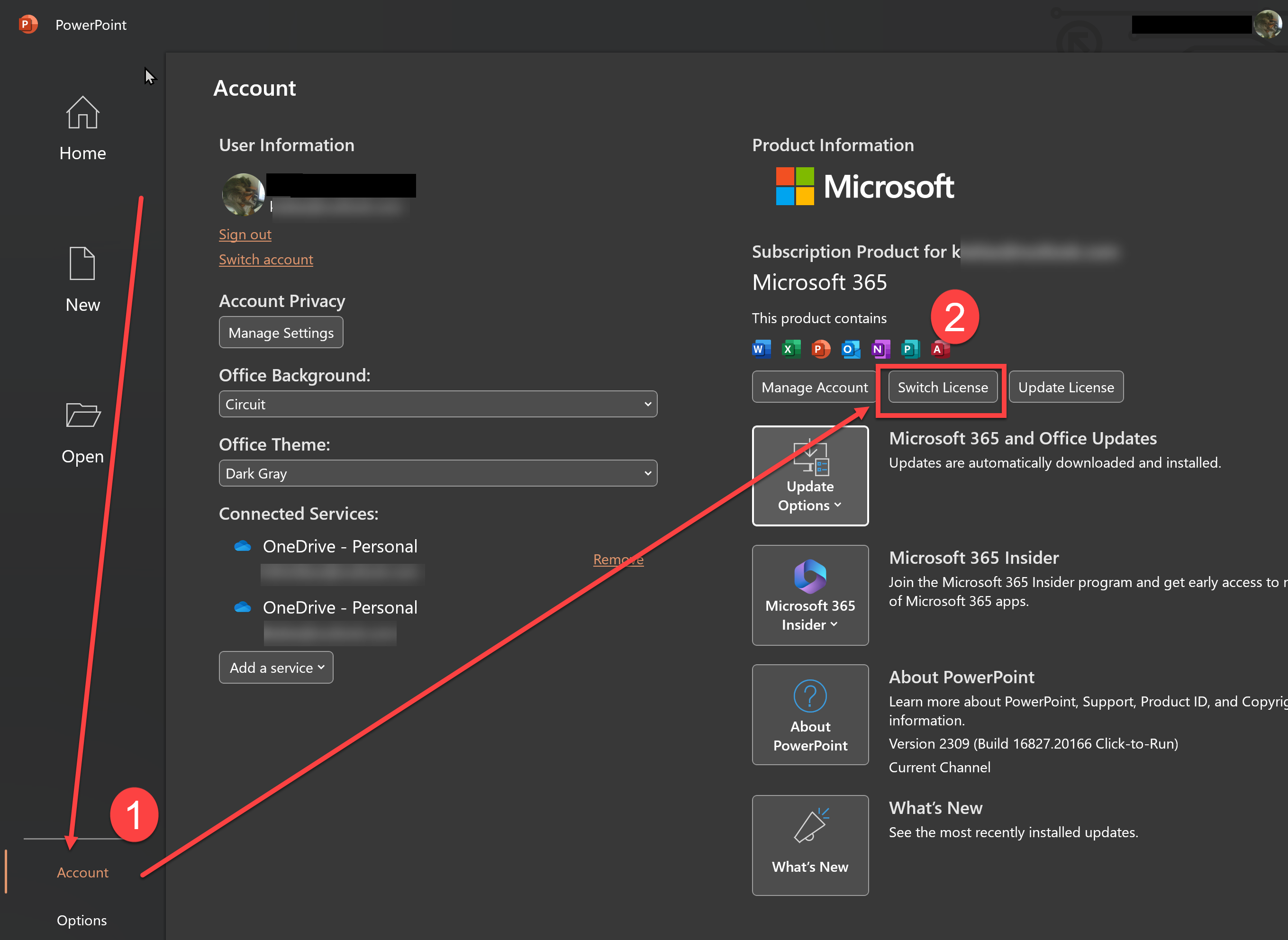1288x940 pixels.
Task: Click the Microsoft 365 and Office Updates heading
Action: click(1023, 438)
